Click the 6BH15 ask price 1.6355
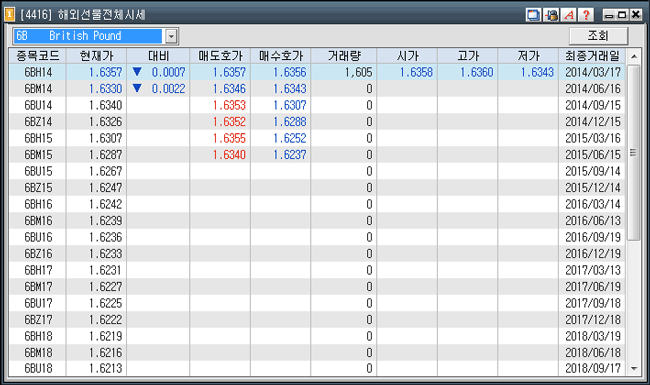 point(229,138)
